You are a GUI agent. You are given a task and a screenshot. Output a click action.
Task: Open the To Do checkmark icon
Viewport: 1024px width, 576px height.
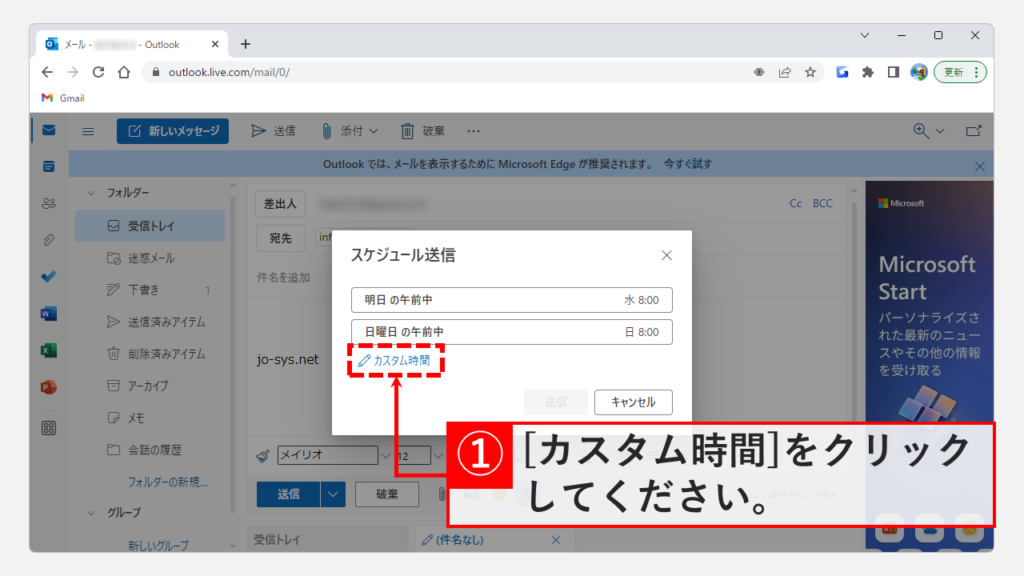click(x=48, y=277)
